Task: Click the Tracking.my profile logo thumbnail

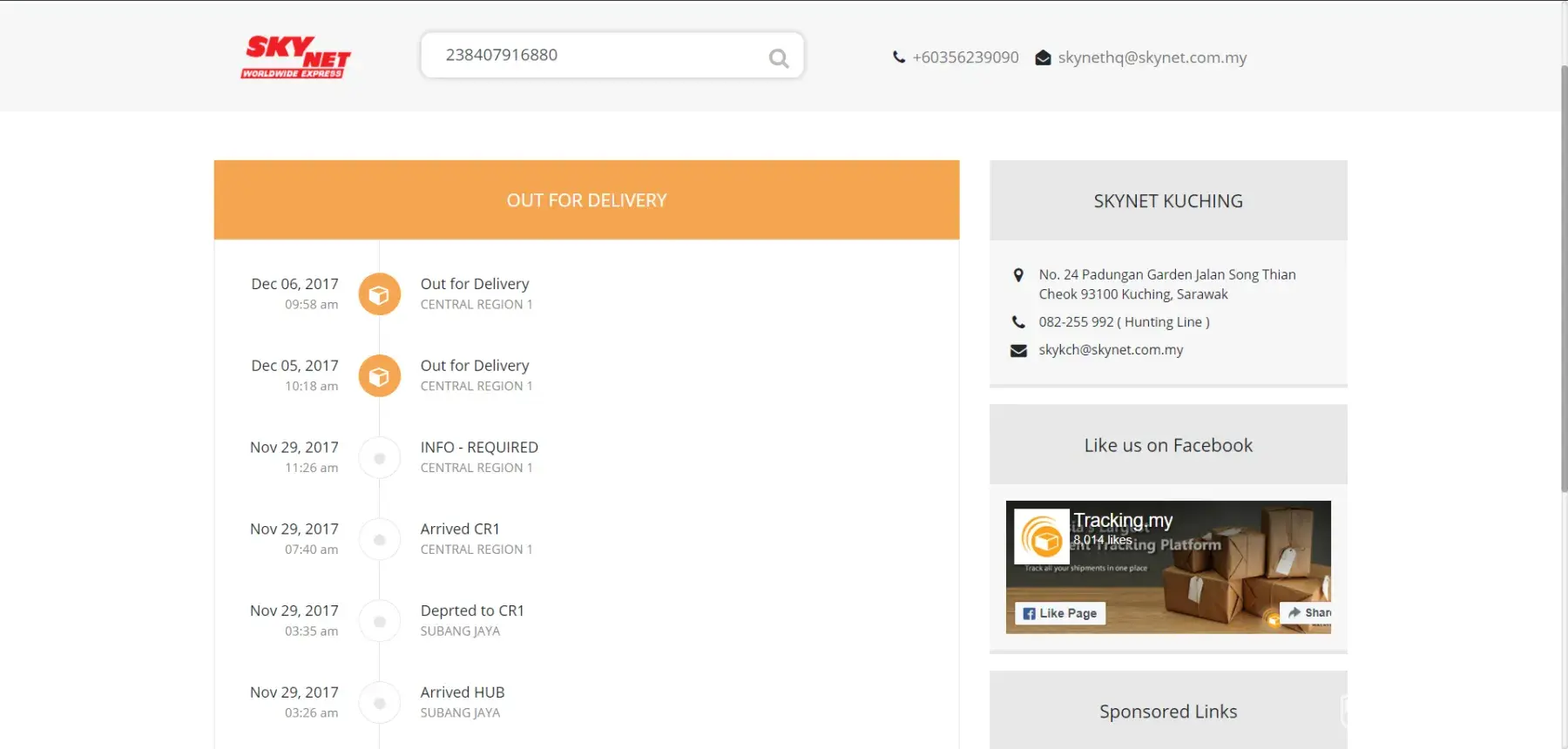Action: pos(1042,536)
